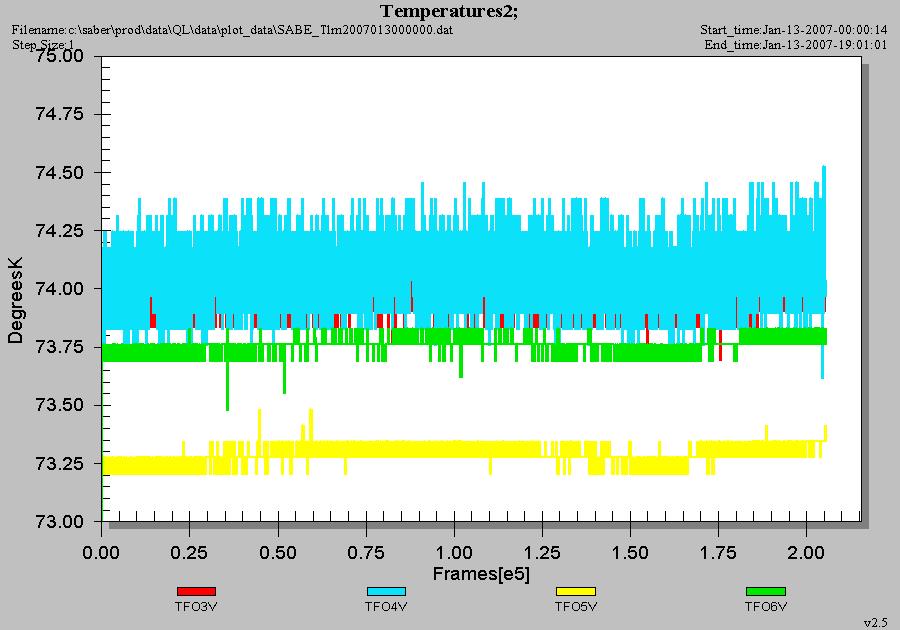Click the 74.50 y-axis tick label

click(60, 172)
